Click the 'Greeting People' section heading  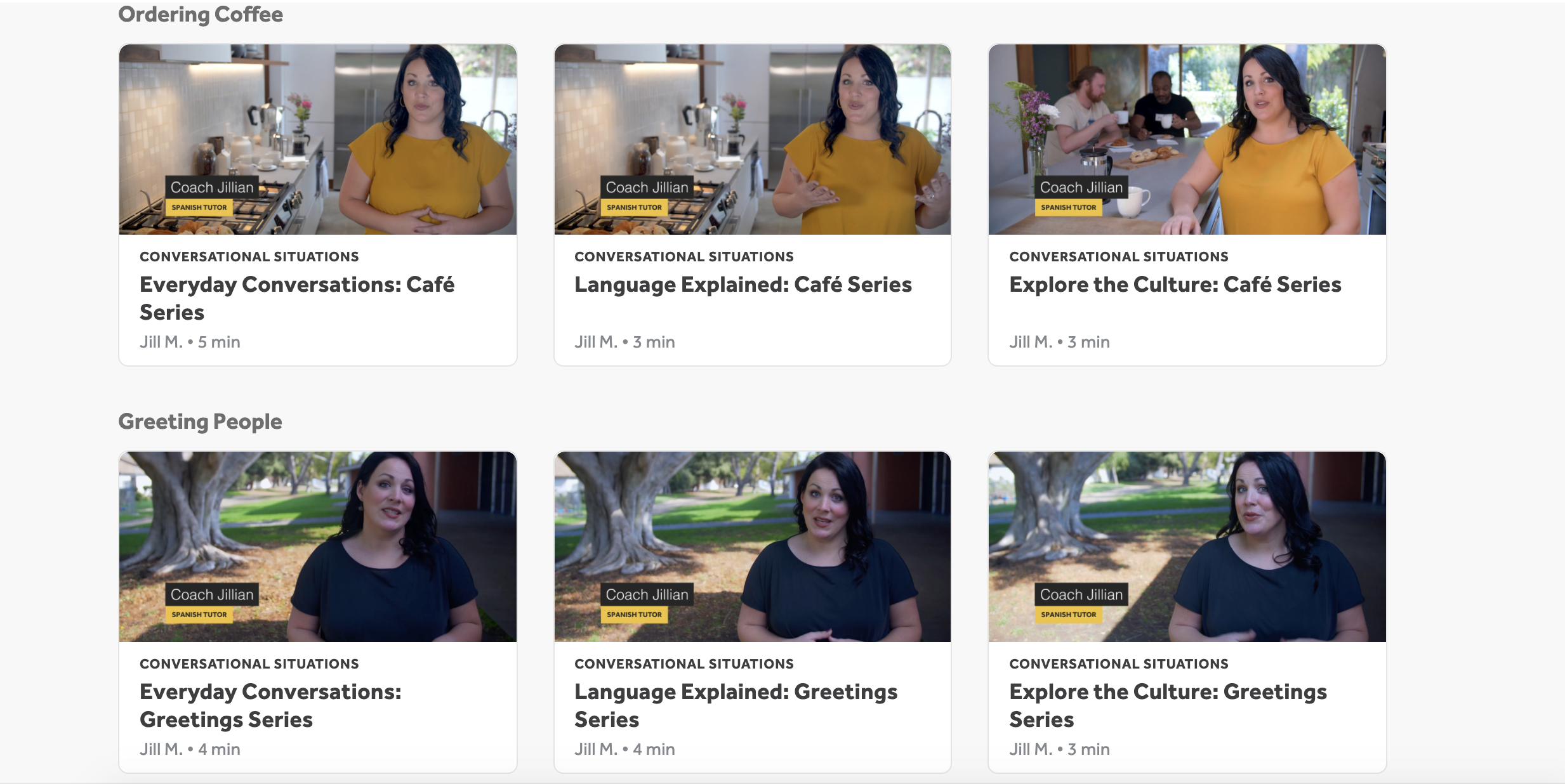click(200, 421)
